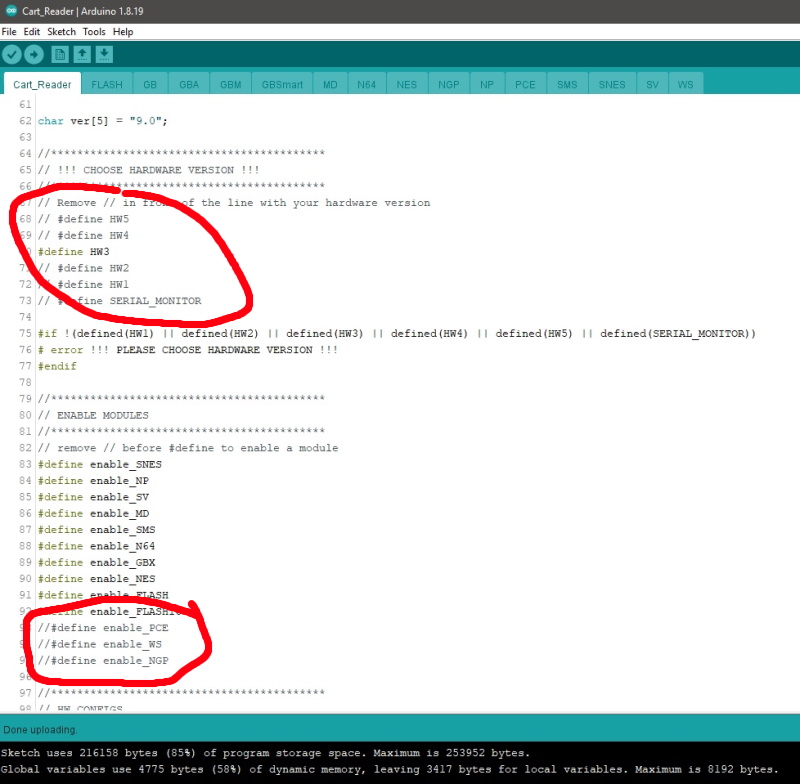Switch to the GBSmart tab
800x784 pixels.
[x=282, y=84]
